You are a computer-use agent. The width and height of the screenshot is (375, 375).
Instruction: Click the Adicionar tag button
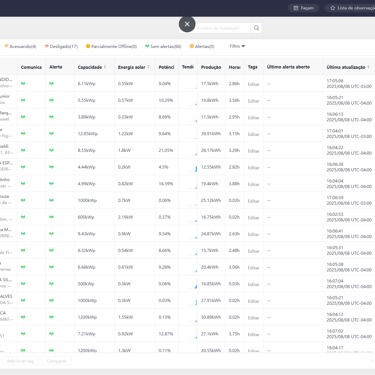[x=20, y=361]
